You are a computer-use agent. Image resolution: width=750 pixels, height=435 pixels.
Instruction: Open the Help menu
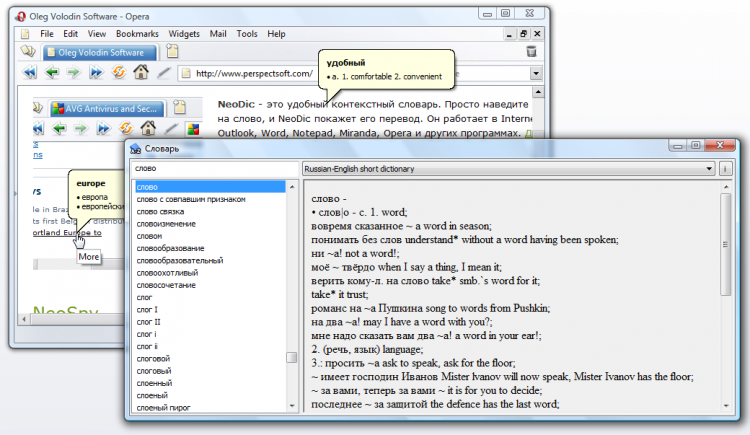tap(276, 34)
